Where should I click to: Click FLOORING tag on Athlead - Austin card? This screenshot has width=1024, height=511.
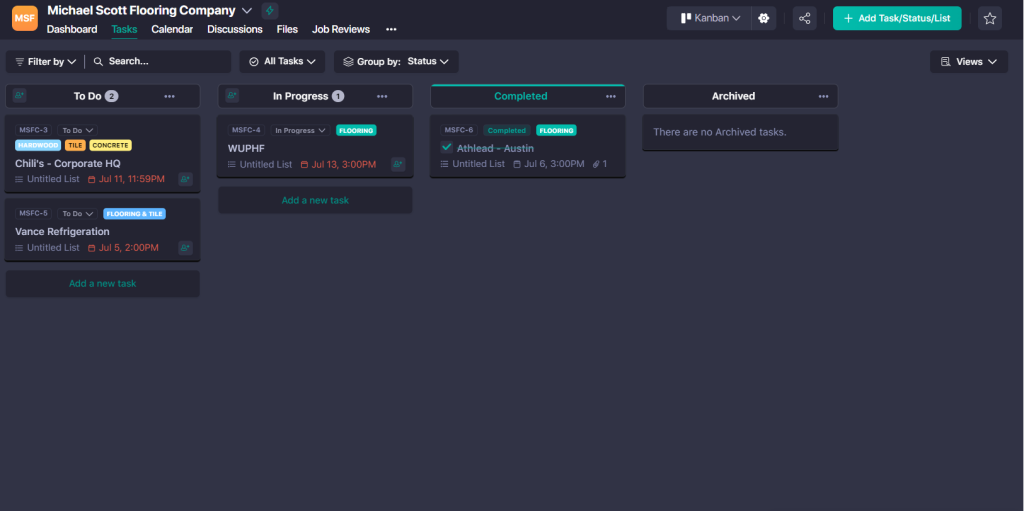point(556,130)
